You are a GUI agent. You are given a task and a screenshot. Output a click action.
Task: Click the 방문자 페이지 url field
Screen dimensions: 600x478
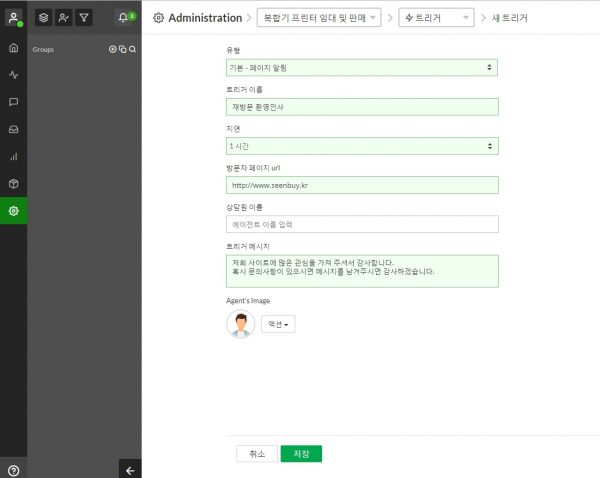(x=362, y=185)
